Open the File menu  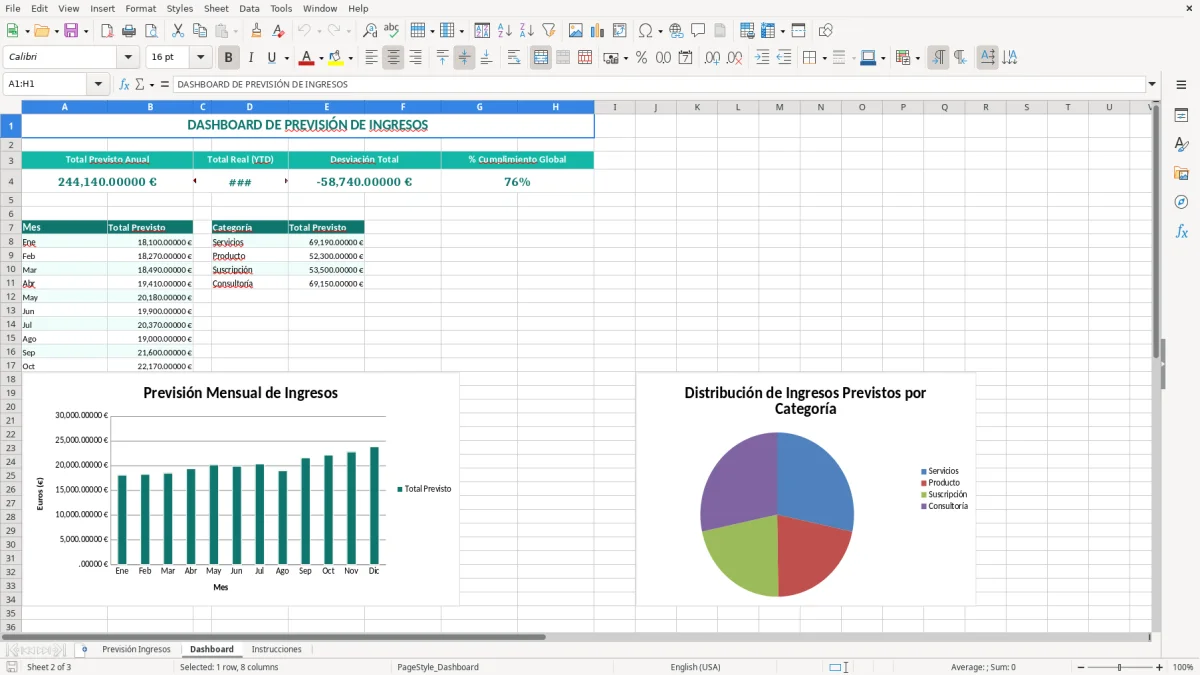(x=13, y=8)
